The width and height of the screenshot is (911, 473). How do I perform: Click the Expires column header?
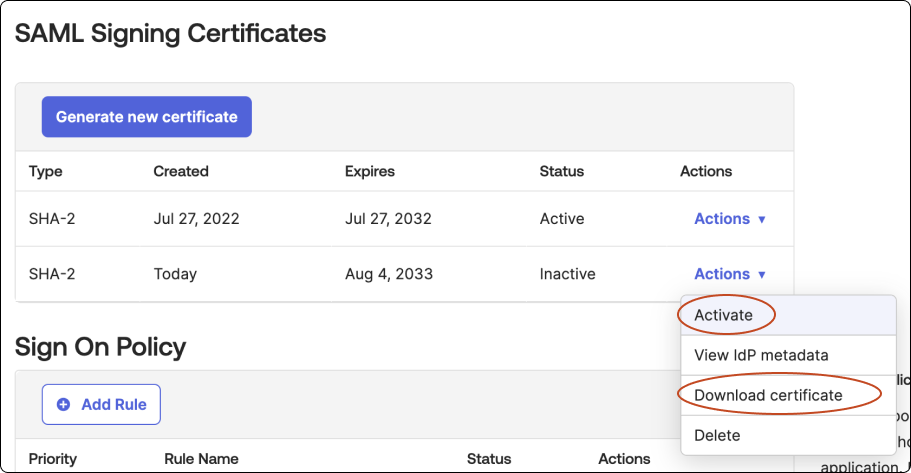point(369,171)
